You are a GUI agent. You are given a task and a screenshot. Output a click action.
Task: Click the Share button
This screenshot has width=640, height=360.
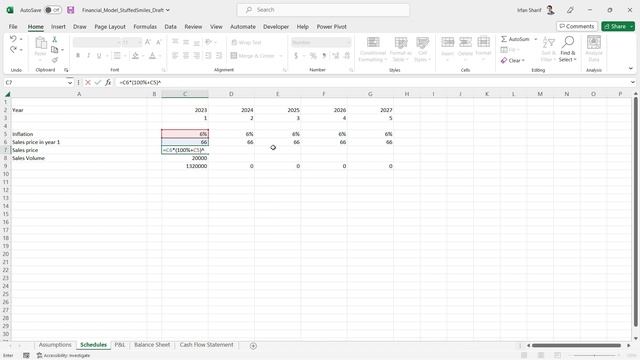[615, 27]
